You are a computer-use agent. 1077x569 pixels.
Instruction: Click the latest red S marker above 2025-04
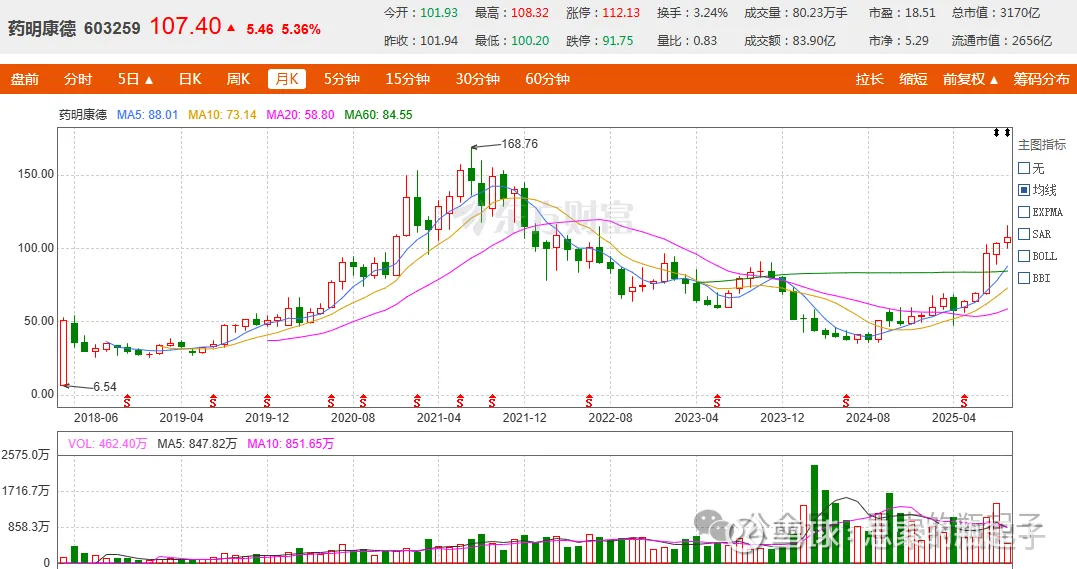(964, 400)
